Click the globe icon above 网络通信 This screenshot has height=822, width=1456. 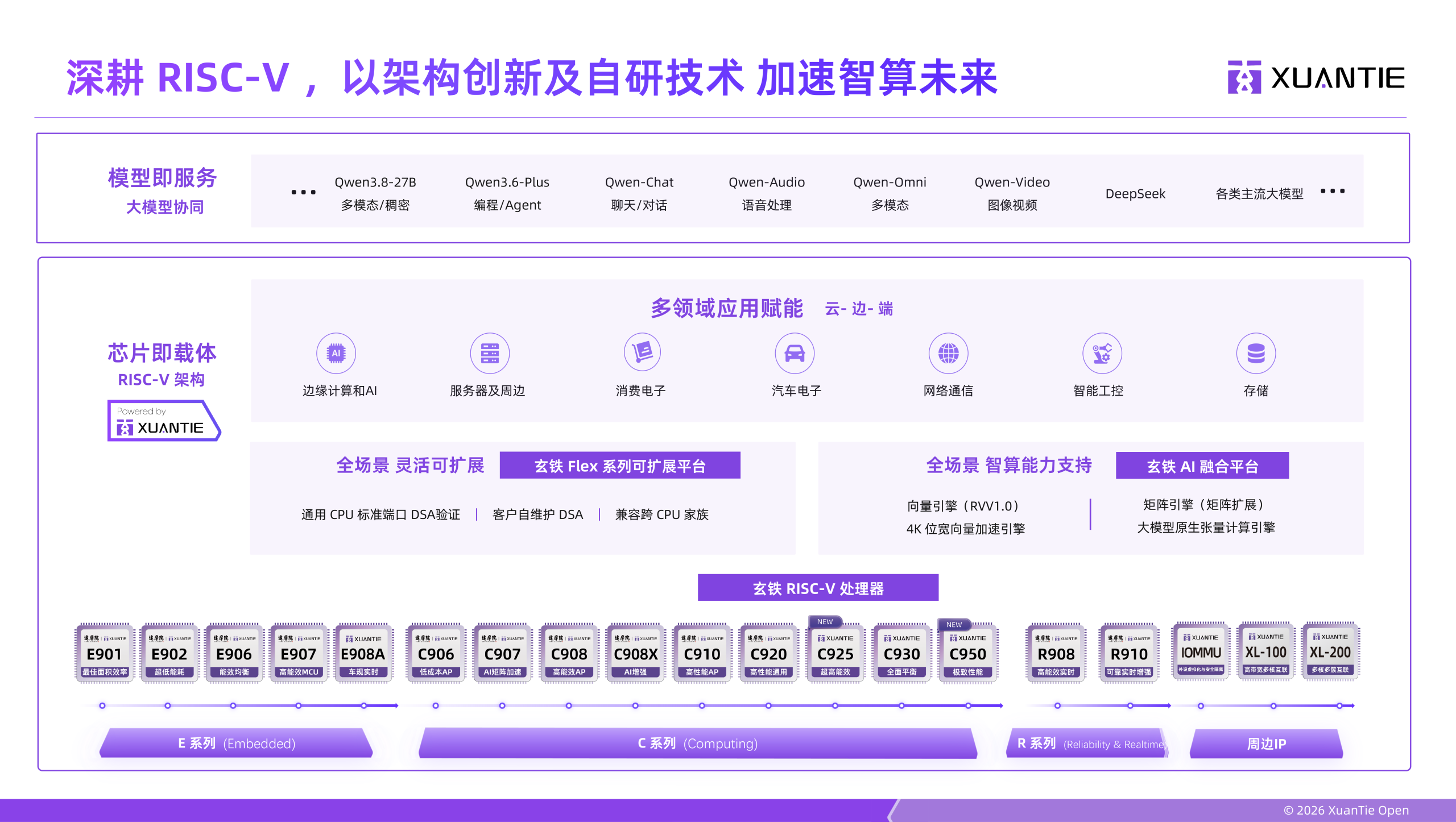[948, 353]
